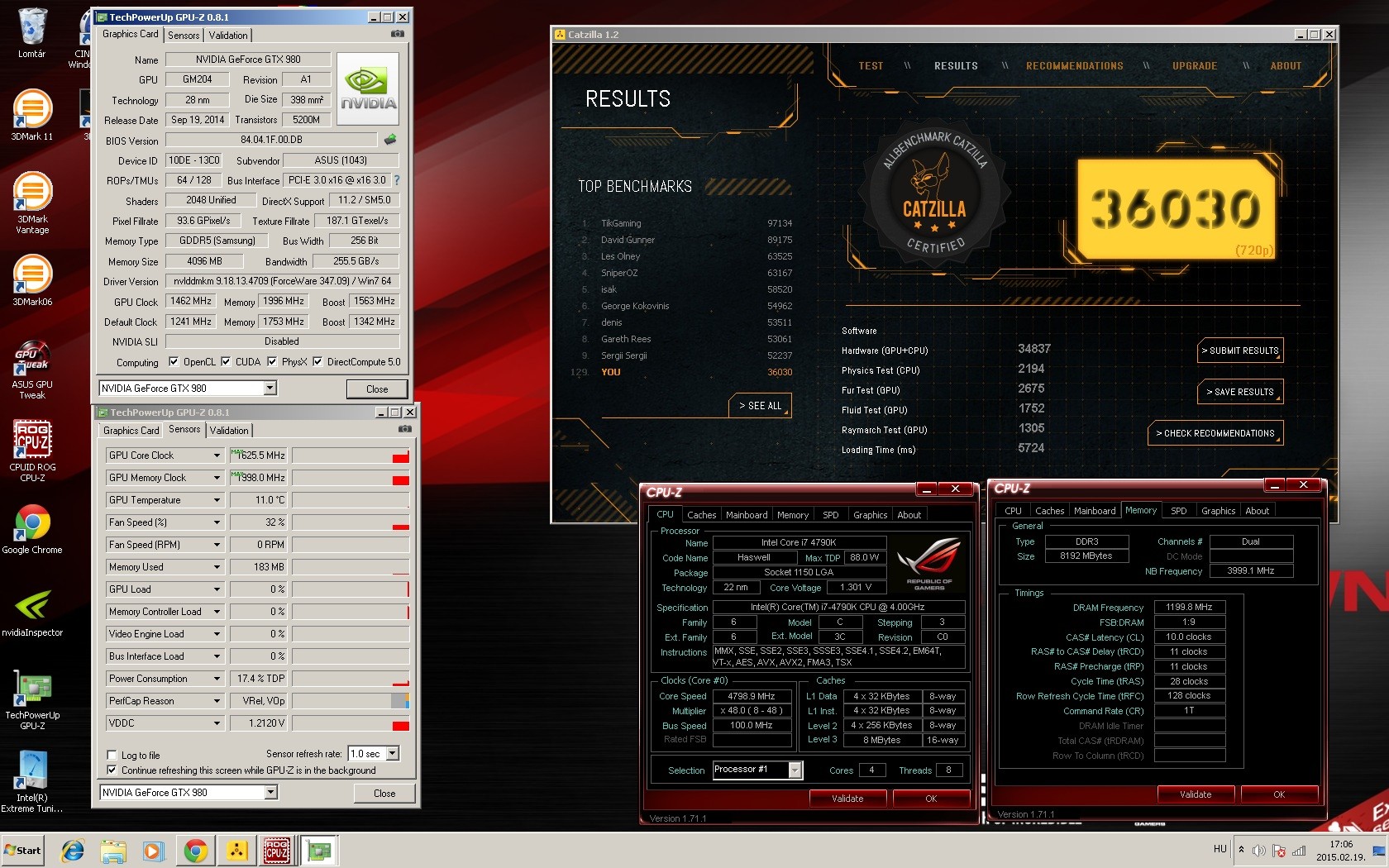Viewport: 1389px width, 868px height.
Task: Open the volume control in the system tray
Action: click(x=1259, y=850)
